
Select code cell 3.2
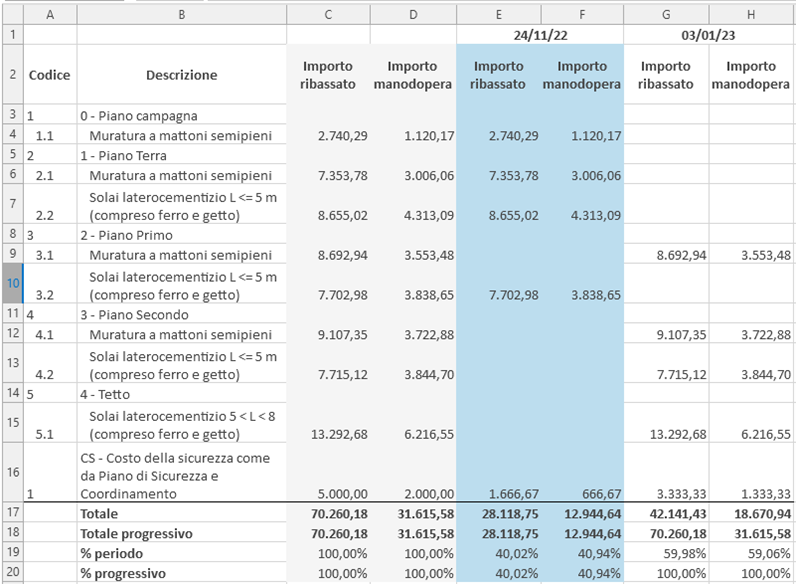pos(50,283)
